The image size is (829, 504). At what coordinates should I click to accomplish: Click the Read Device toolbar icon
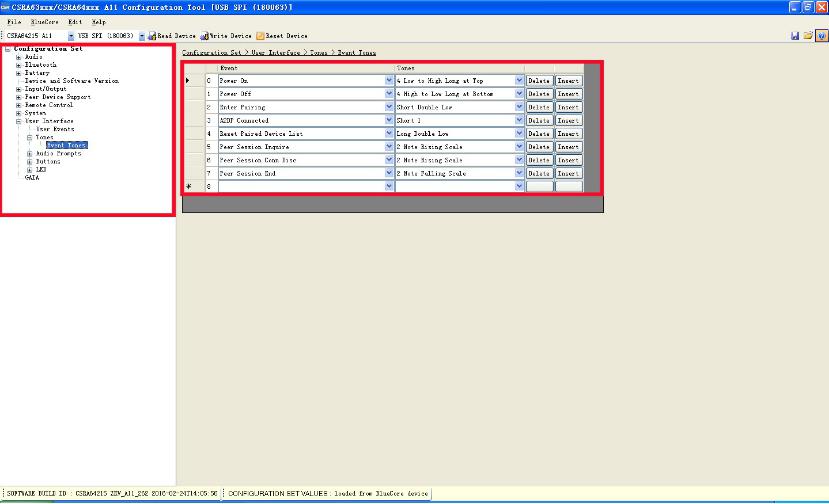tap(152, 35)
